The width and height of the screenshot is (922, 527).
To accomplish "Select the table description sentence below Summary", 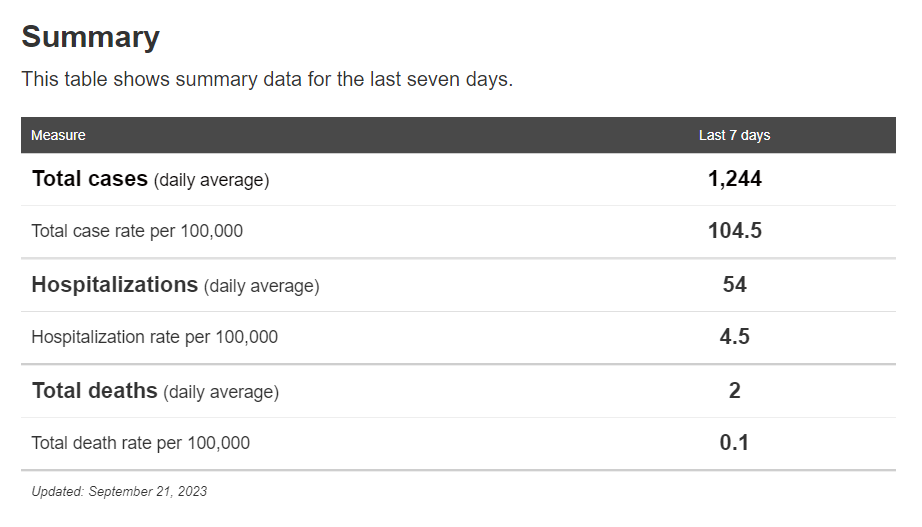I will tap(267, 80).
